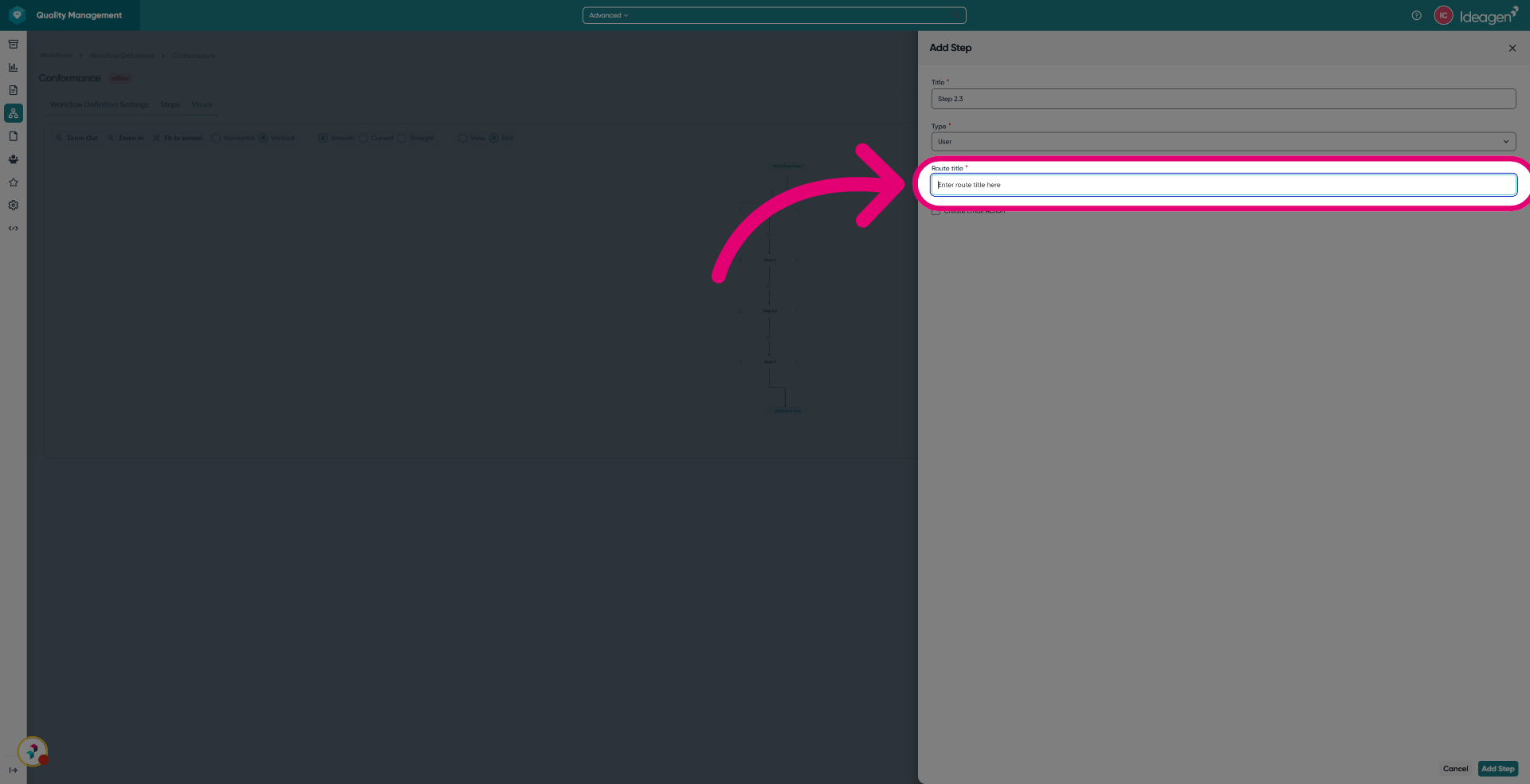Go to Workflow Definitions breadcrumb
The height and width of the screenshot is (784, 1530).
121,56
